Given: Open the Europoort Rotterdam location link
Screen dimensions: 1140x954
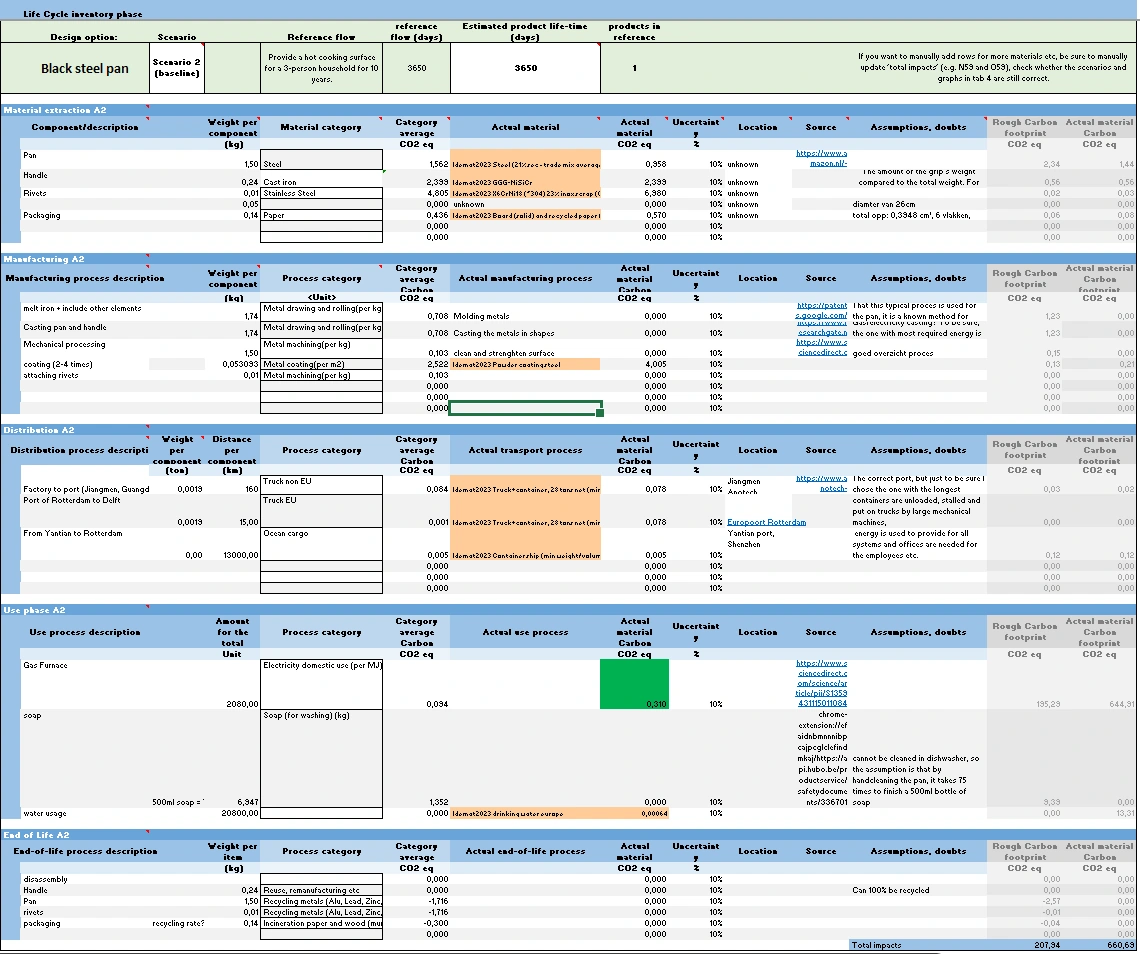Looking at the screenshot, I should (766, 522).
